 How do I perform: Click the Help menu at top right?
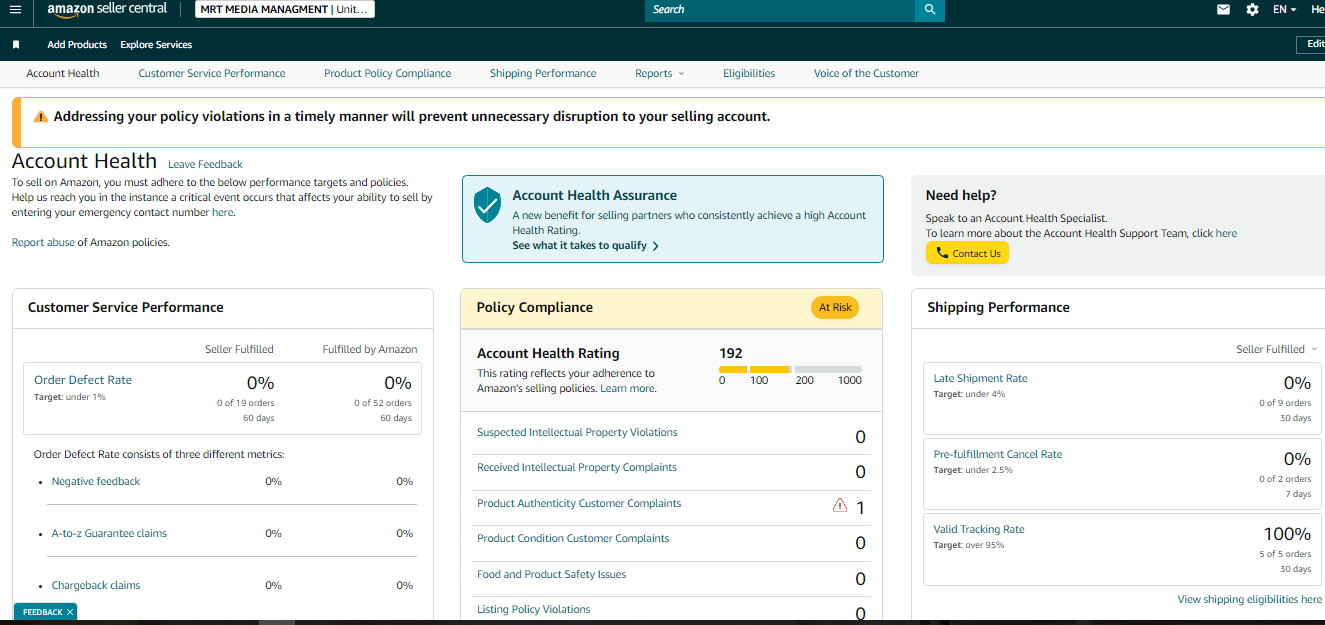coord(1318,9)
